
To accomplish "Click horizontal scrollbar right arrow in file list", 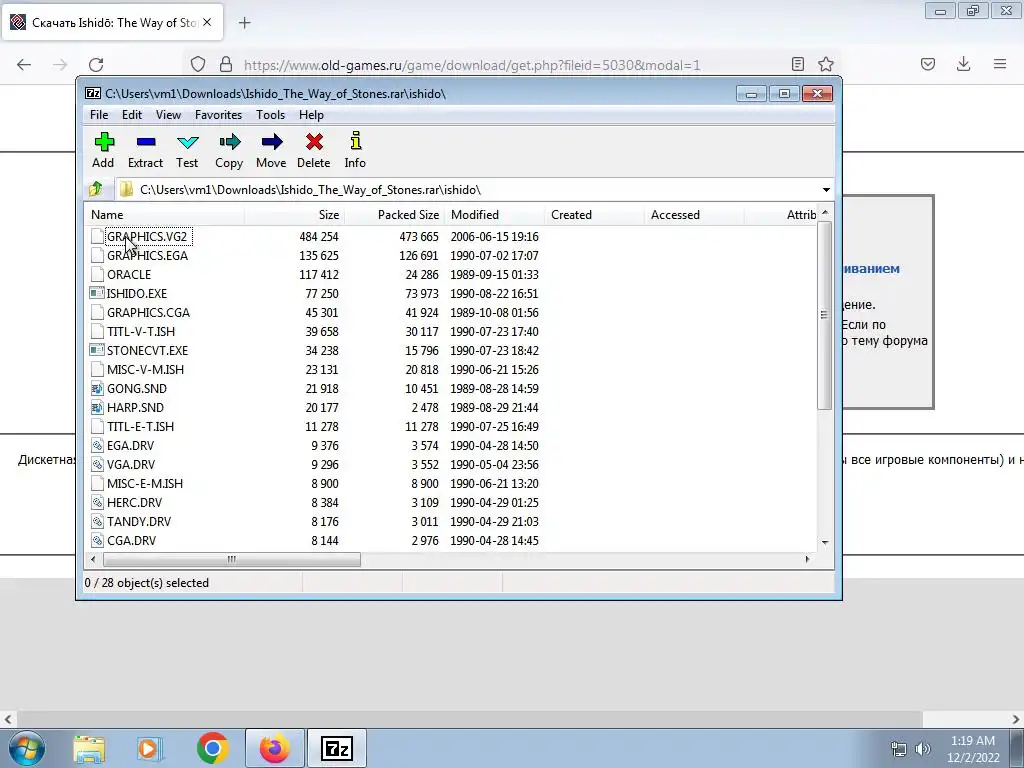I will coord(808,559).
